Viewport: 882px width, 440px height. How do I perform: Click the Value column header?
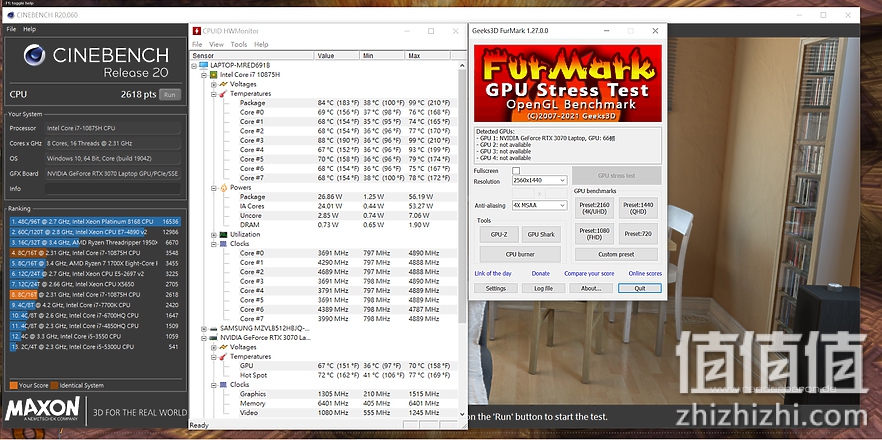[x=336, y=56]
